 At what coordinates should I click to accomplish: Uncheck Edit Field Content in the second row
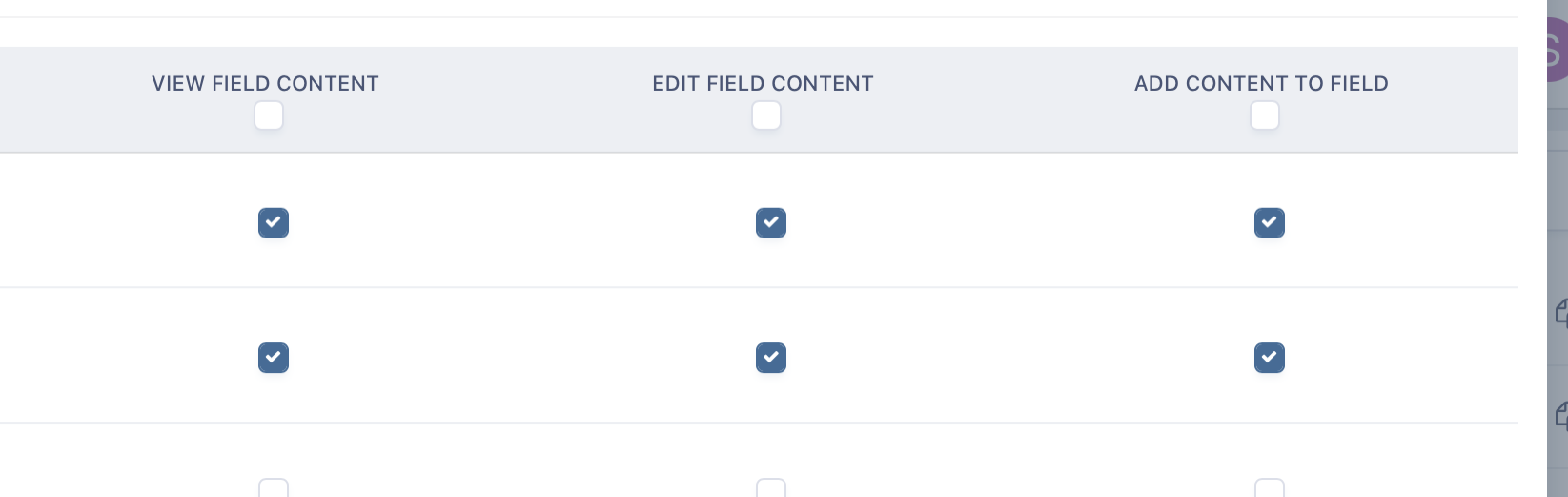tap(771, 358)
